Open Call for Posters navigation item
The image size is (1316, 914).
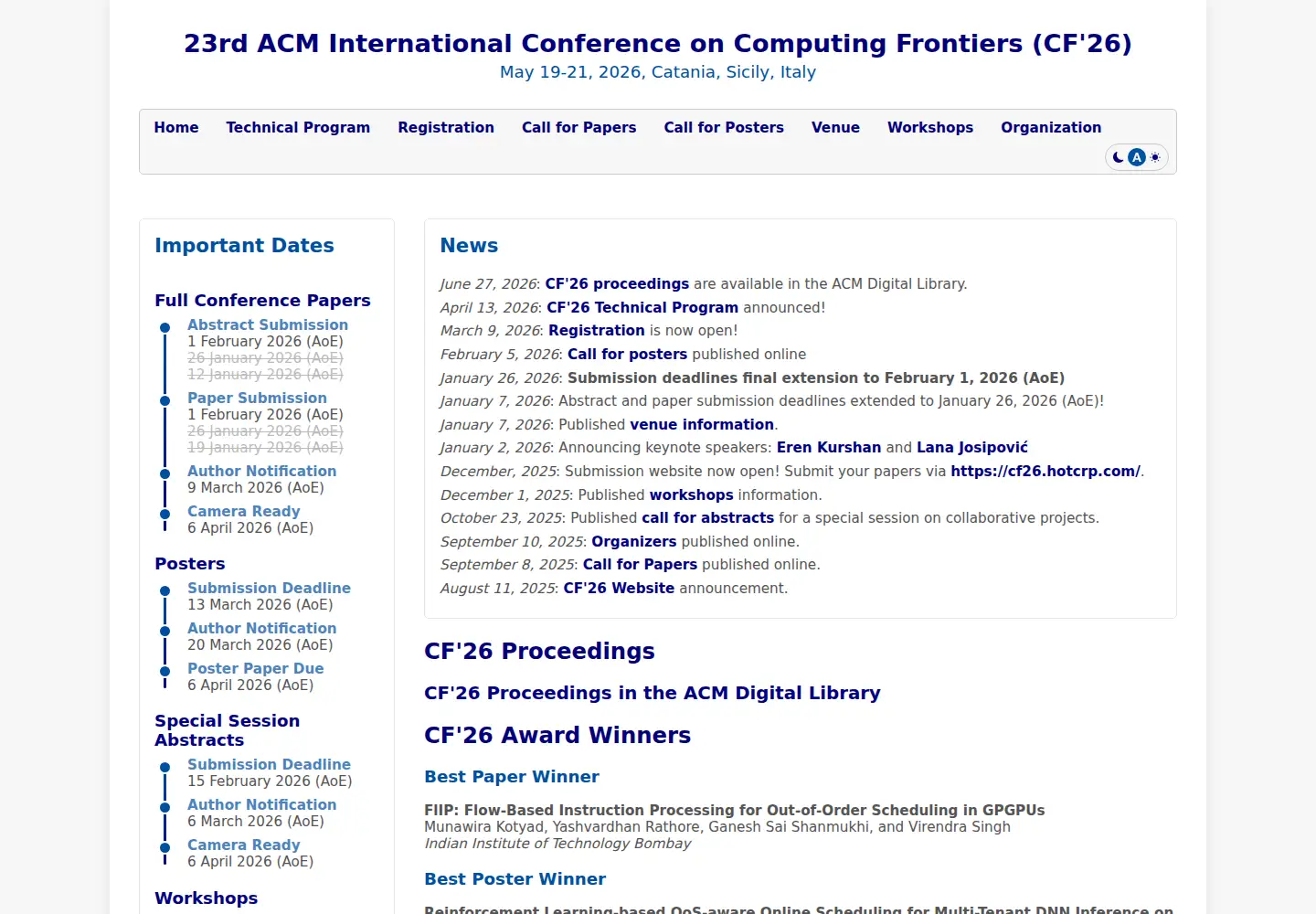tap(724, 128)
